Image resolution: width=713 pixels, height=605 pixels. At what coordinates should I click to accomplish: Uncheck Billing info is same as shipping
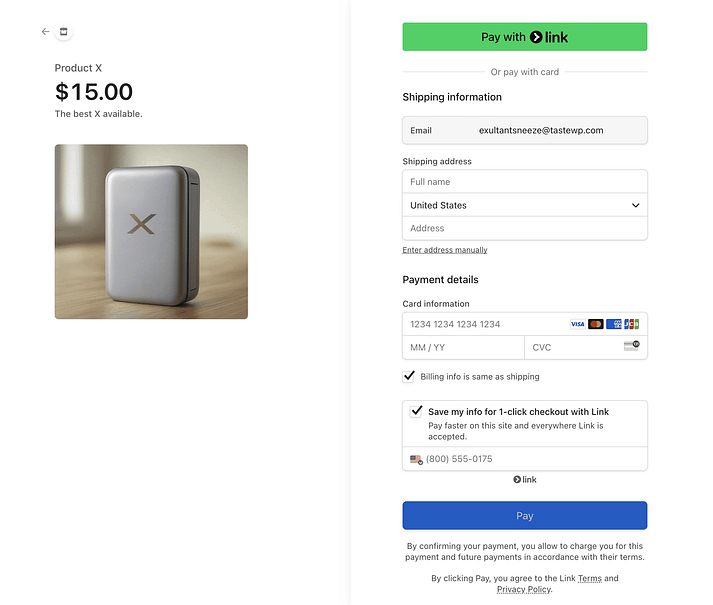409,377
